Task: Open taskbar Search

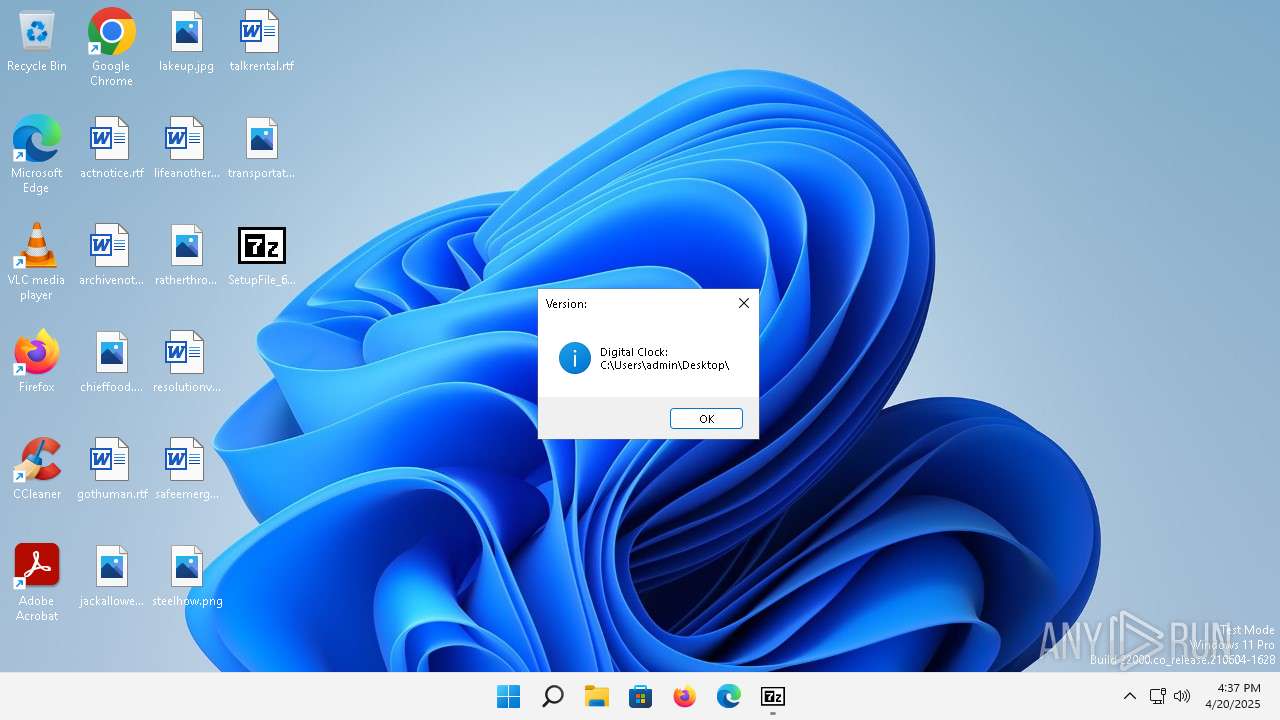Action: (552, 697)
